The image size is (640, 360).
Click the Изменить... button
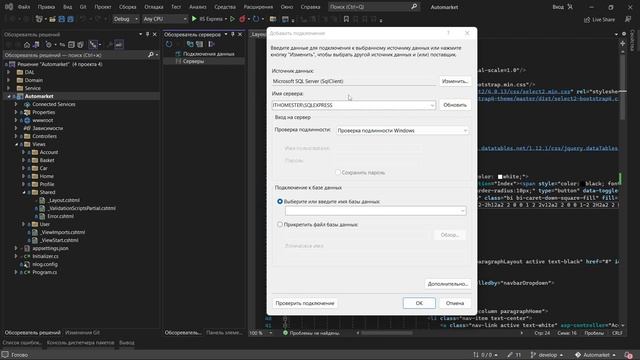tap(455, 81)
